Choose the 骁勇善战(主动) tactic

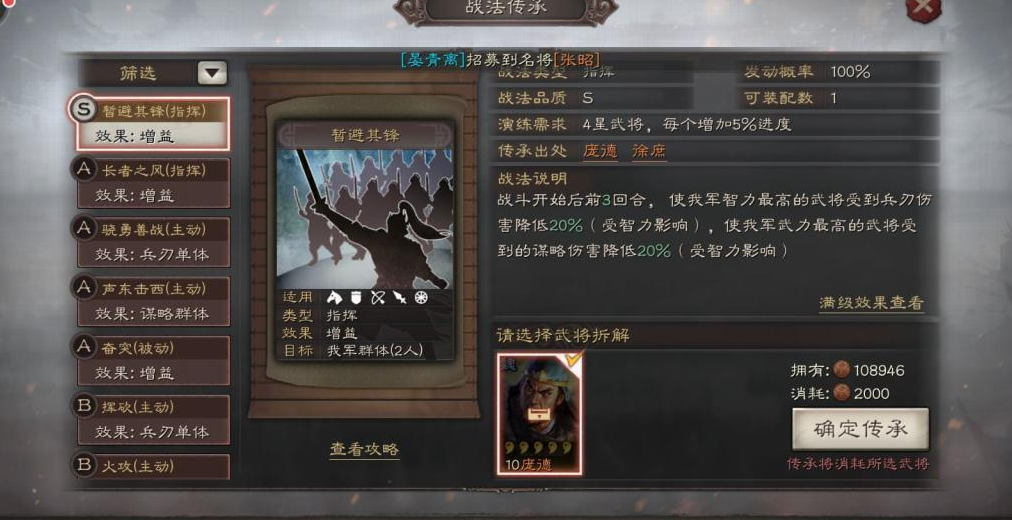tap(153, 242)
